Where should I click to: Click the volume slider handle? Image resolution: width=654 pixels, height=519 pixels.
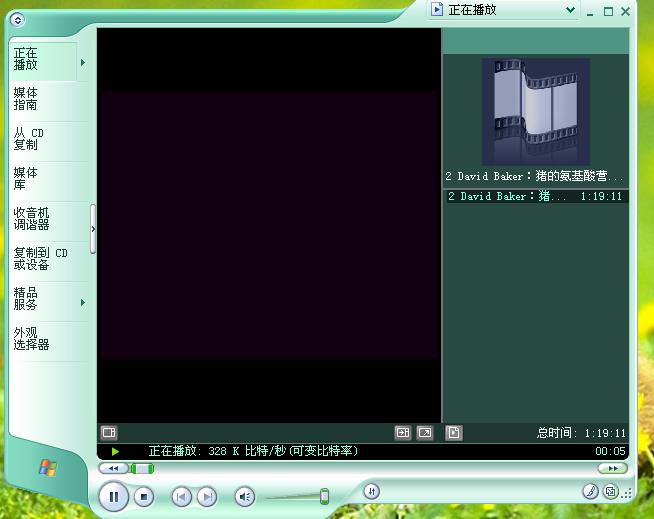click(324, 495)
